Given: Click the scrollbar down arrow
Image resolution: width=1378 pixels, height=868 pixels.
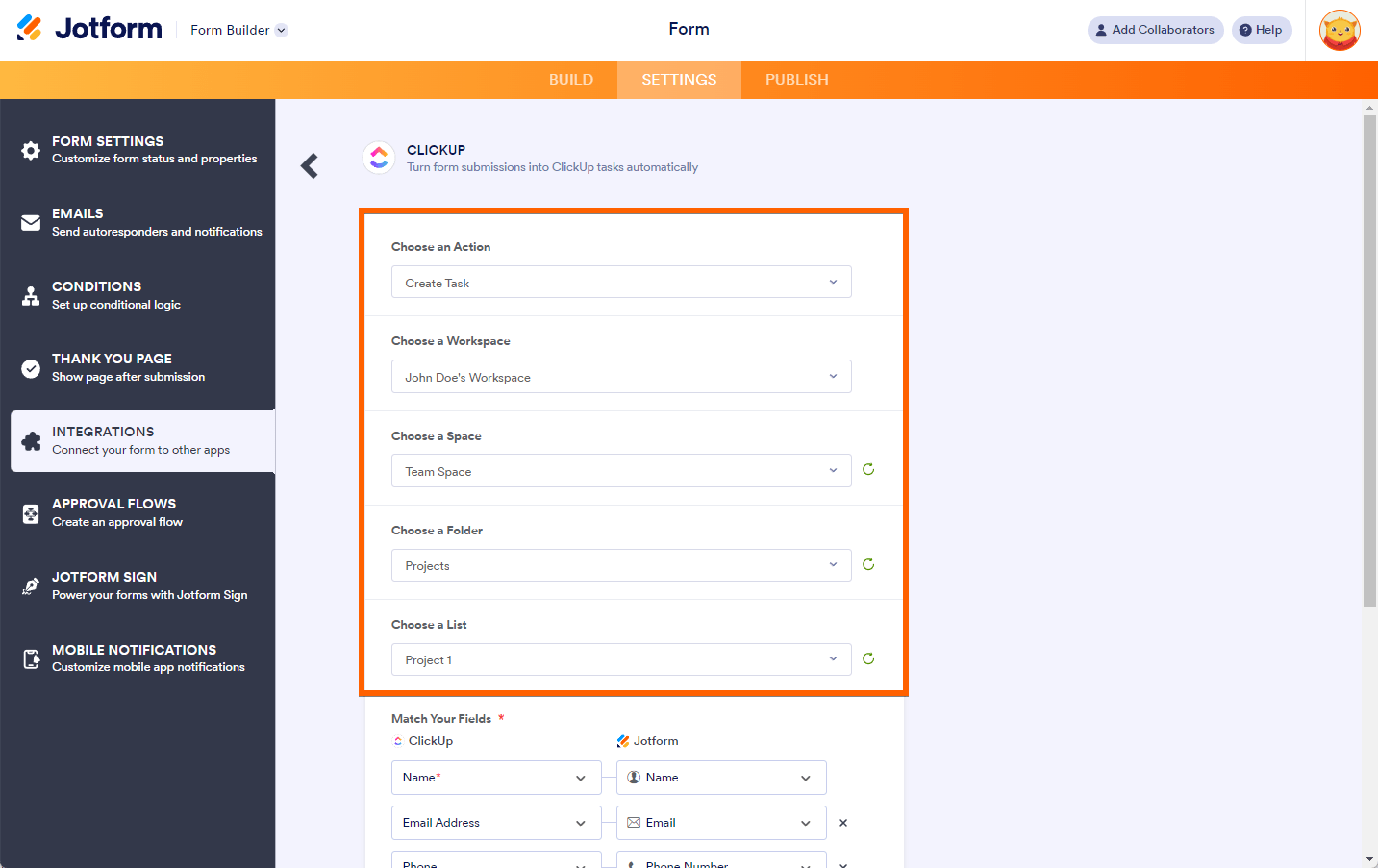Looking at the screenshot, I should [x=1369, y=859].
